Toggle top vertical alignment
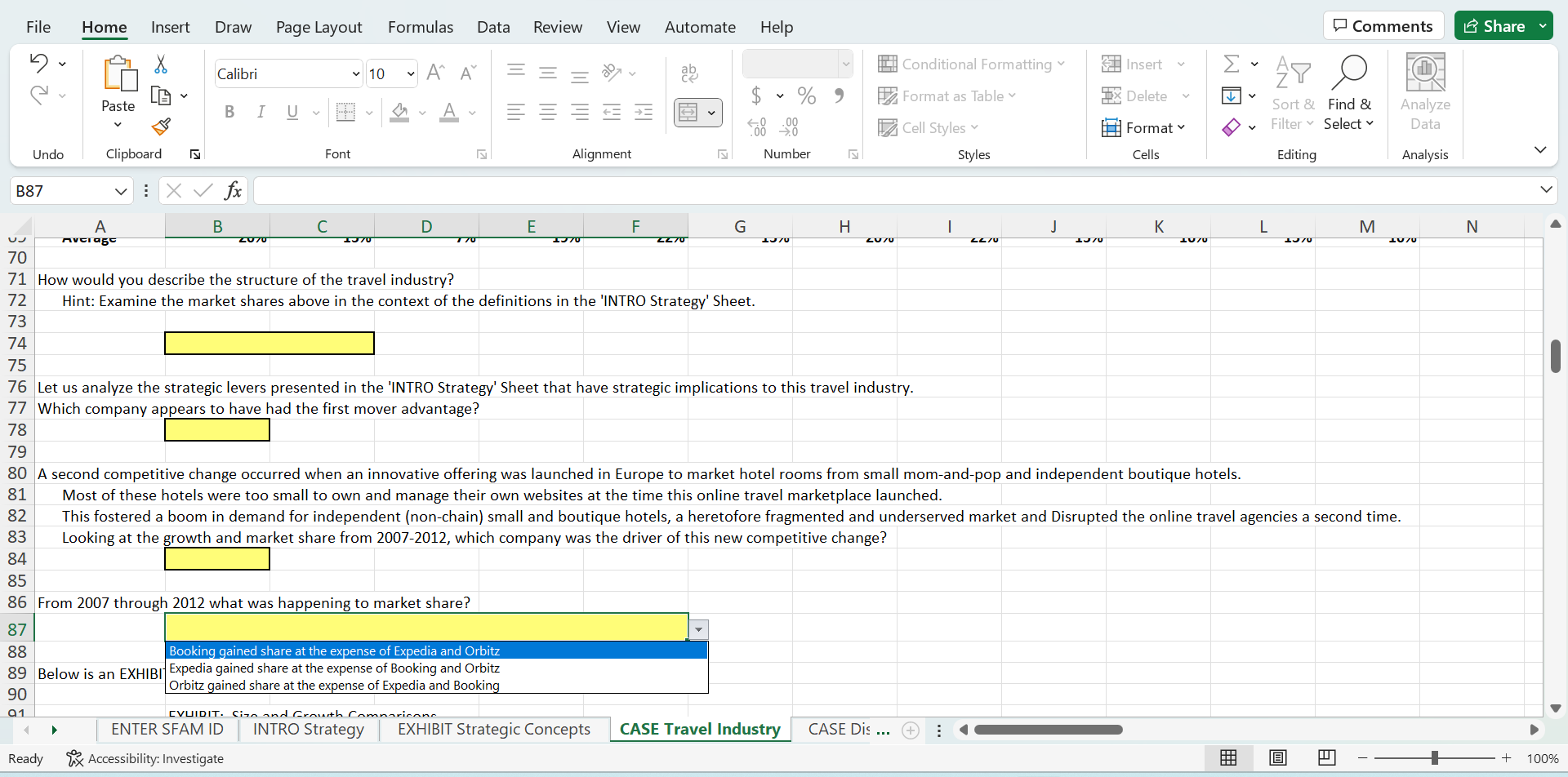This screenshot has height=777, width=1568. [x=515, y=71]
